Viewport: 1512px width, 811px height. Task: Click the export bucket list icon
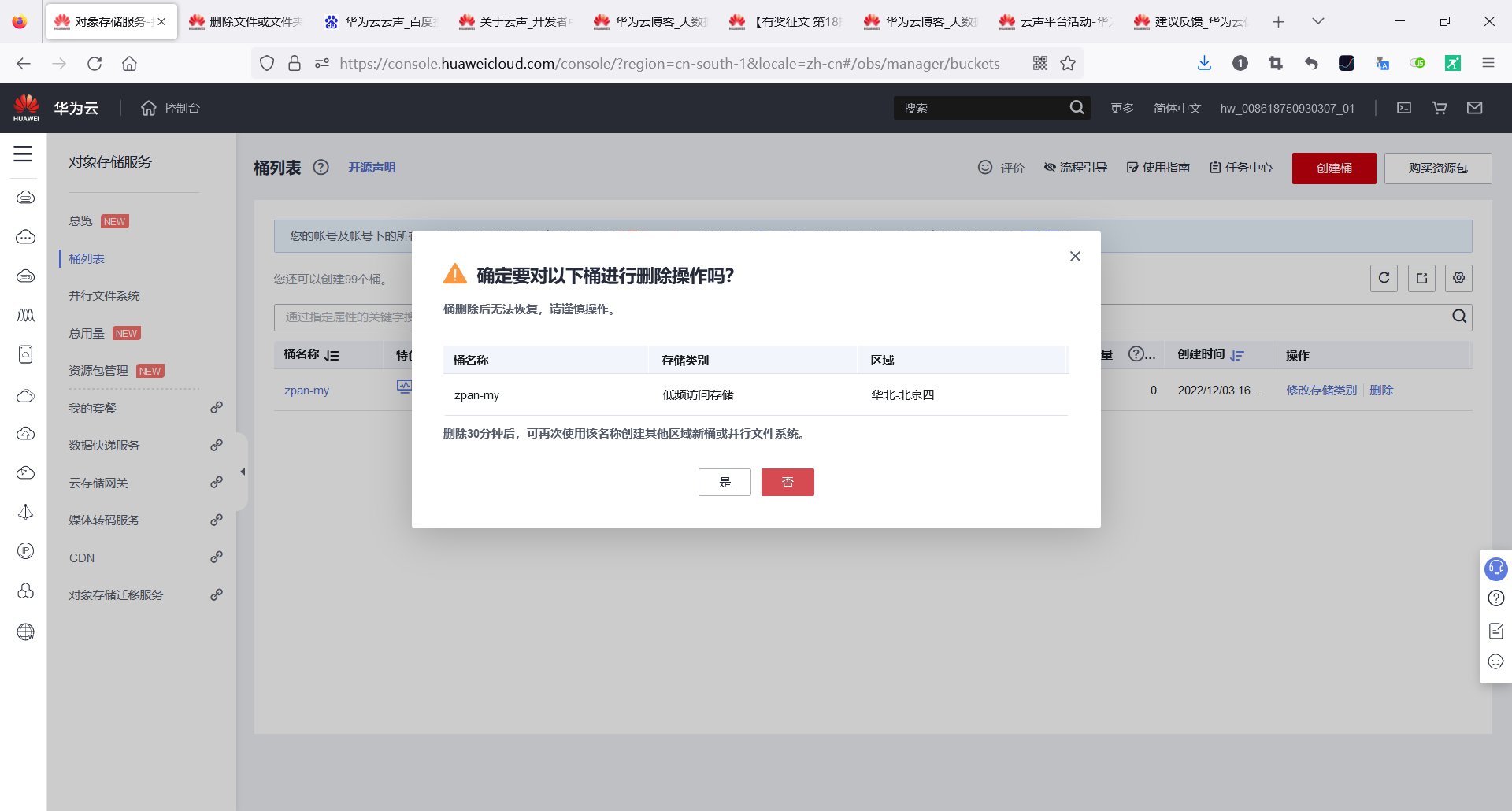pyautogui.click(x=1421, y=278)
